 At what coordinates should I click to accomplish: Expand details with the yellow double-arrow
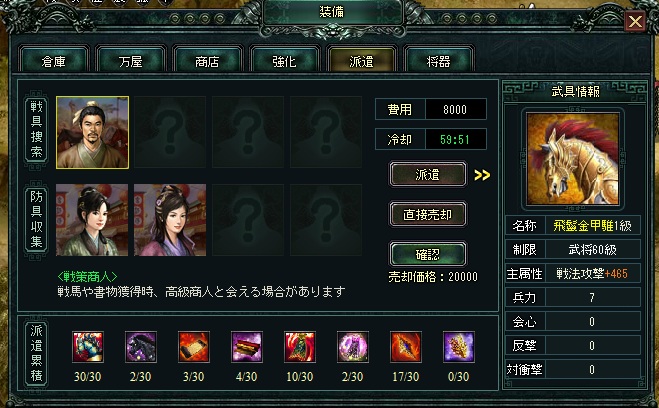point(482,175)
